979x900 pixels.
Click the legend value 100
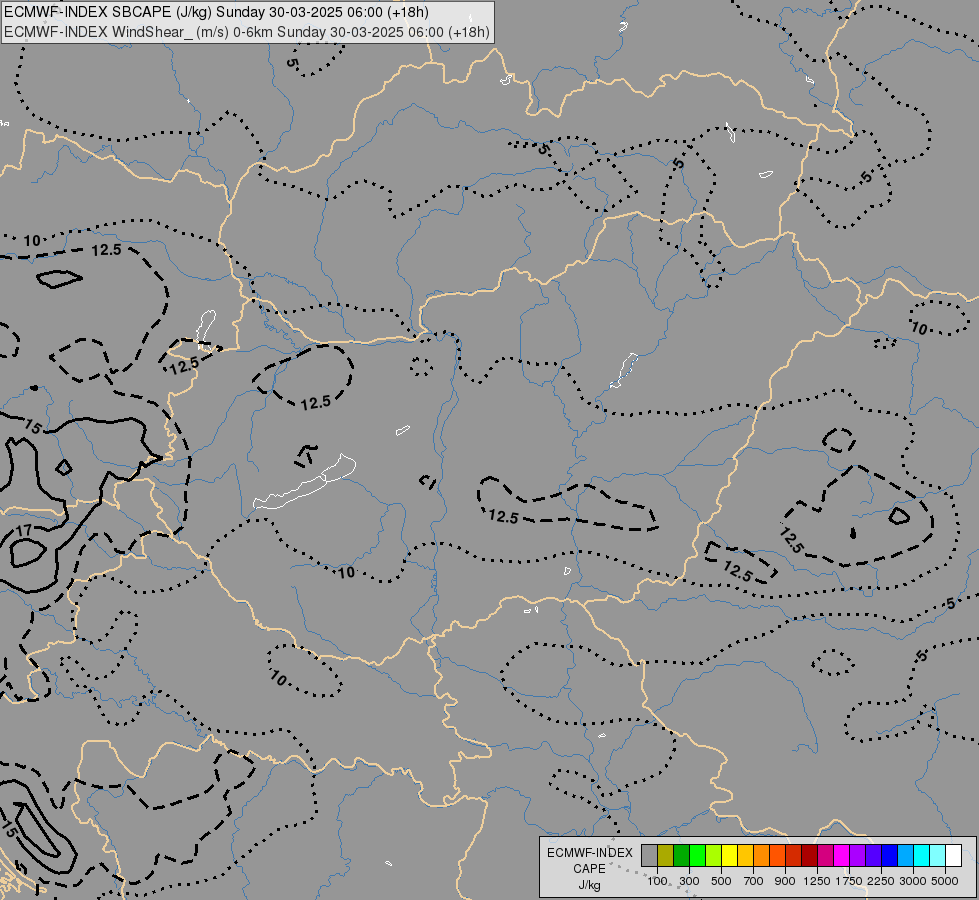[x=657, y=881]
